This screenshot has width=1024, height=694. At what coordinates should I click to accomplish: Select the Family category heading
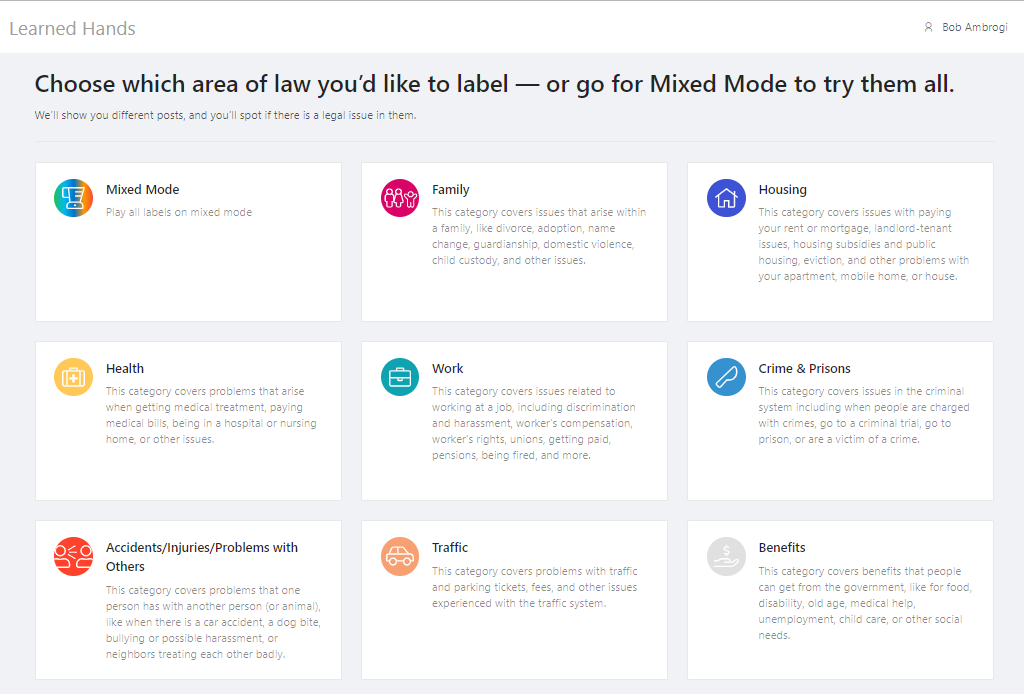[451, 190]
